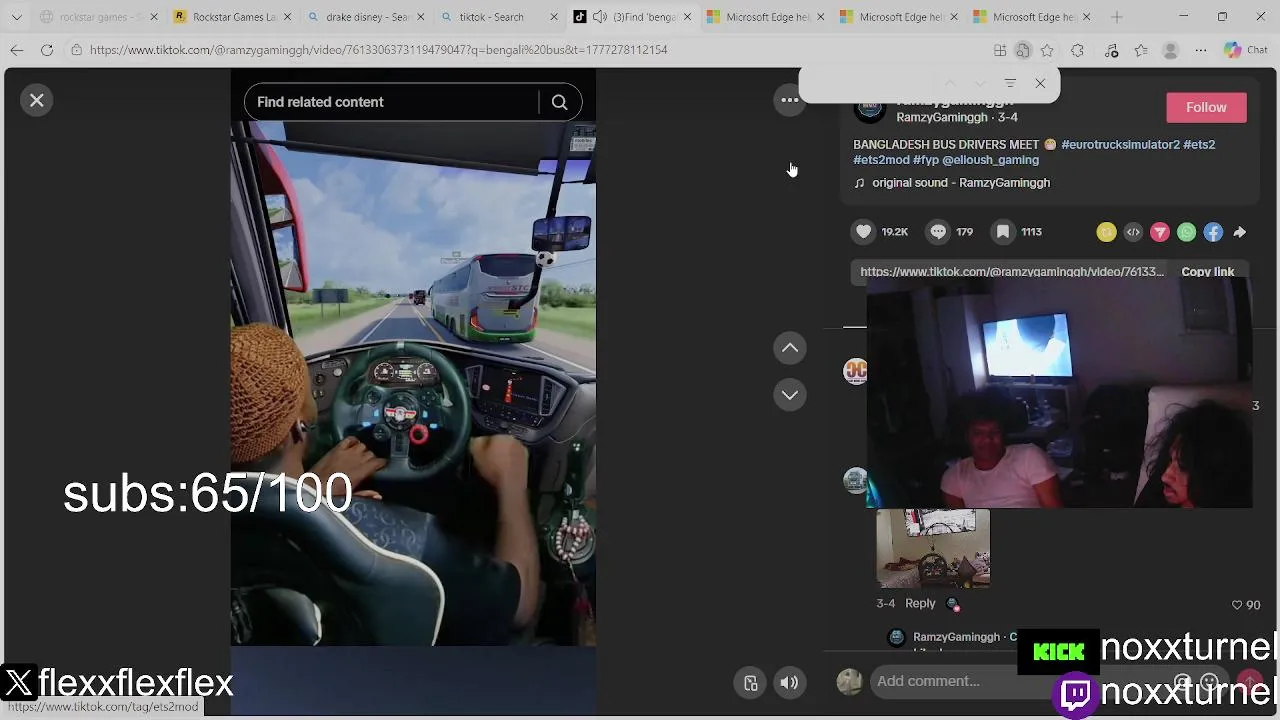Mute the TikTok tab via its speaker icon
Viewport: 1280px width, 720px height.
click(x=599, y=17)
